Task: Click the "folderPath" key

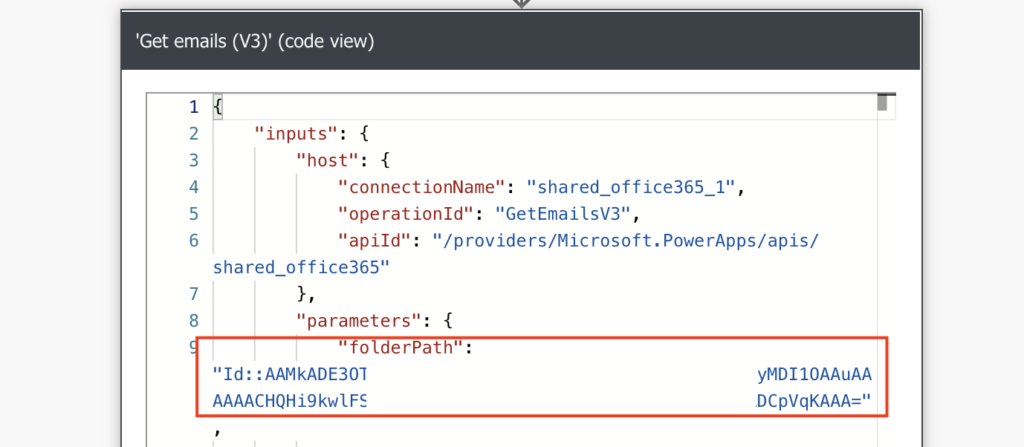Action: (403, 348)
